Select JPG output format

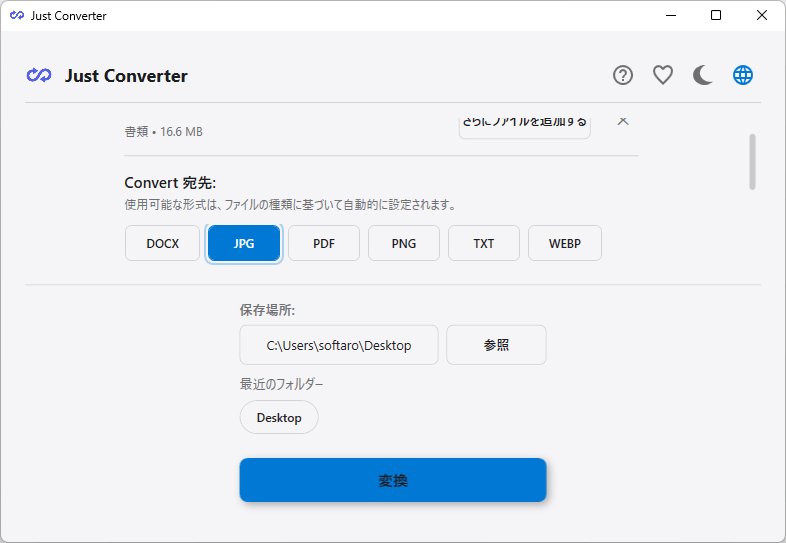pyautogui.click(x=244, y=243)
